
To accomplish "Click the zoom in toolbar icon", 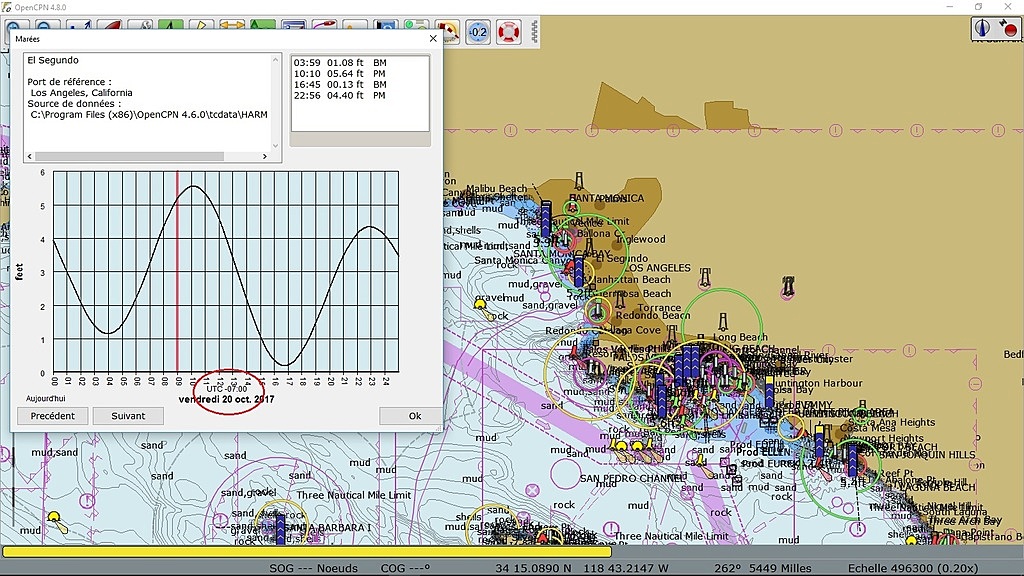I will tap(16, 27).
